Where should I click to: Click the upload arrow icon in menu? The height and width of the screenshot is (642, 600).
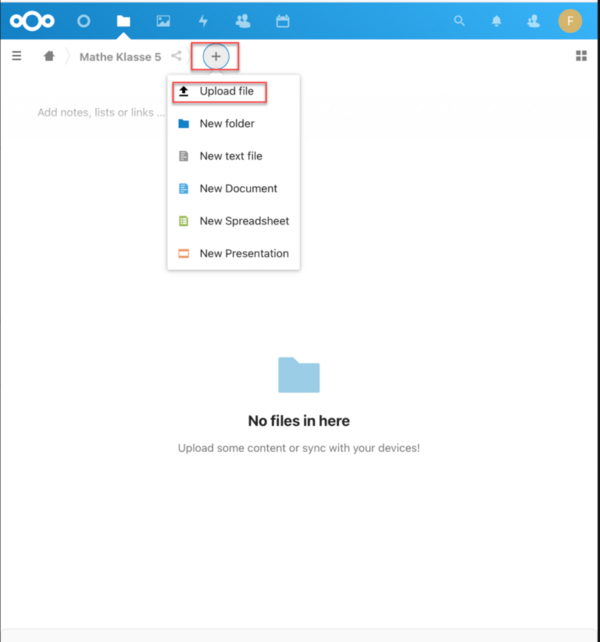[x=183, y=91]
